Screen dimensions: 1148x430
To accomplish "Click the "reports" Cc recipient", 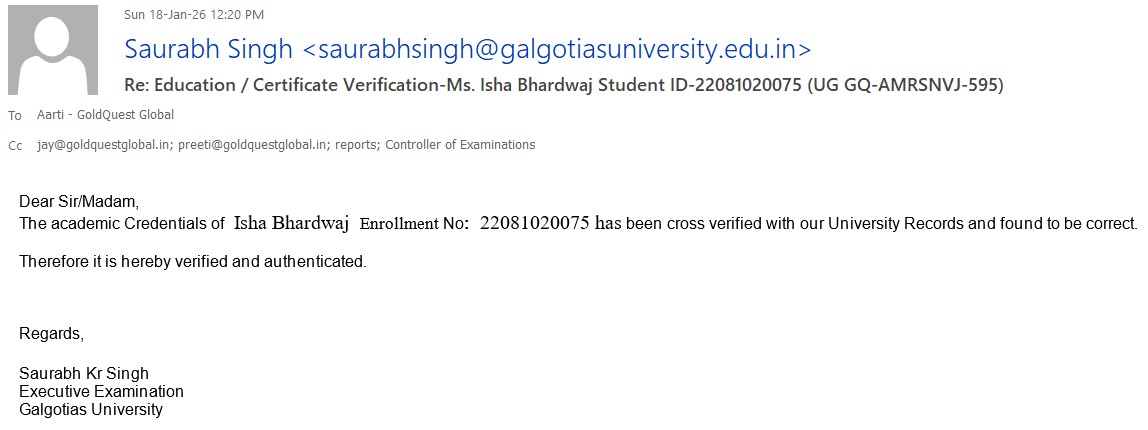I will (356, 145).
